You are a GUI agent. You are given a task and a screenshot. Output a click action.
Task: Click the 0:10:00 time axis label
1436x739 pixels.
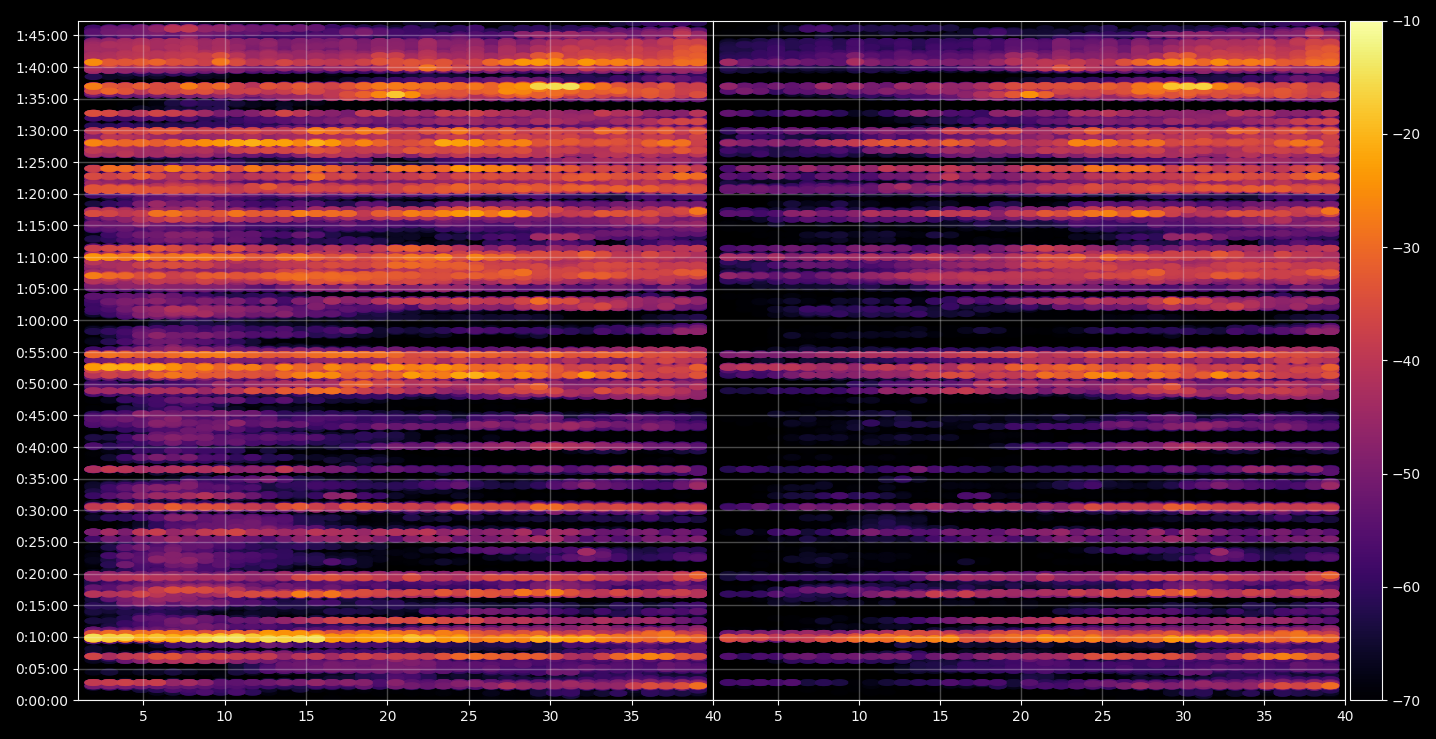43,637
